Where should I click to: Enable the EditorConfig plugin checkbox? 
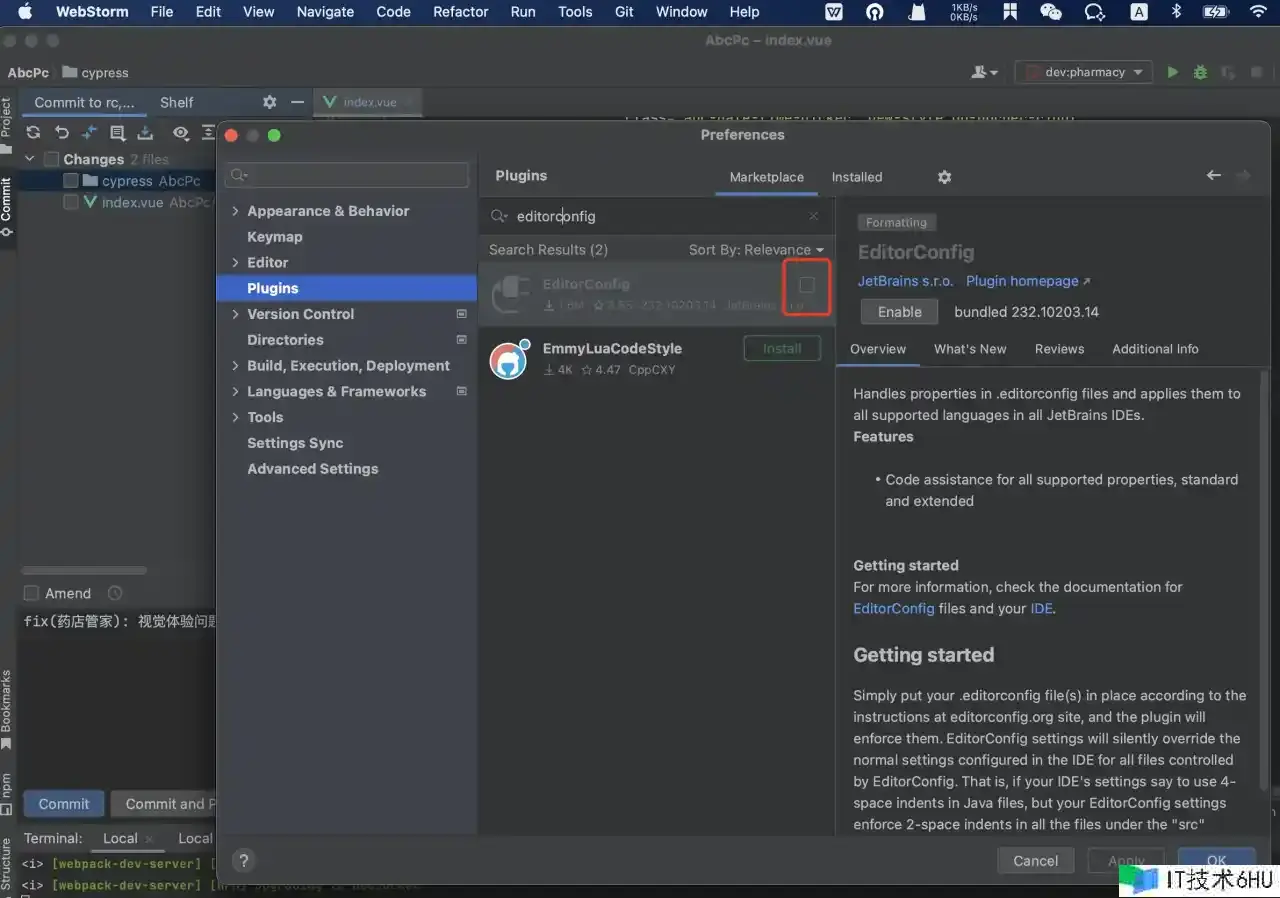[807, 285]
